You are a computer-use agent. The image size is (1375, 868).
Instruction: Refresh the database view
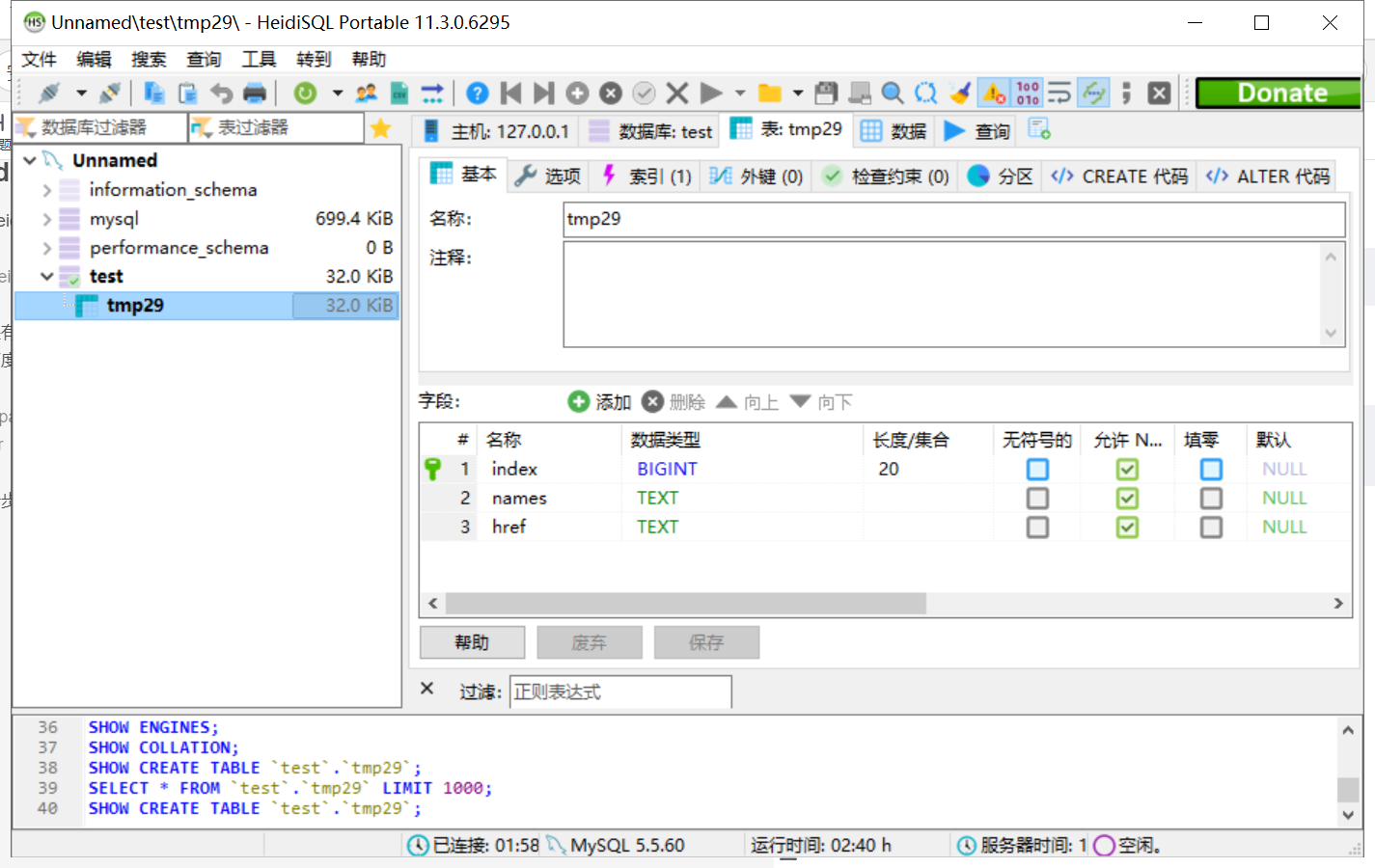(x=305, y=92)
